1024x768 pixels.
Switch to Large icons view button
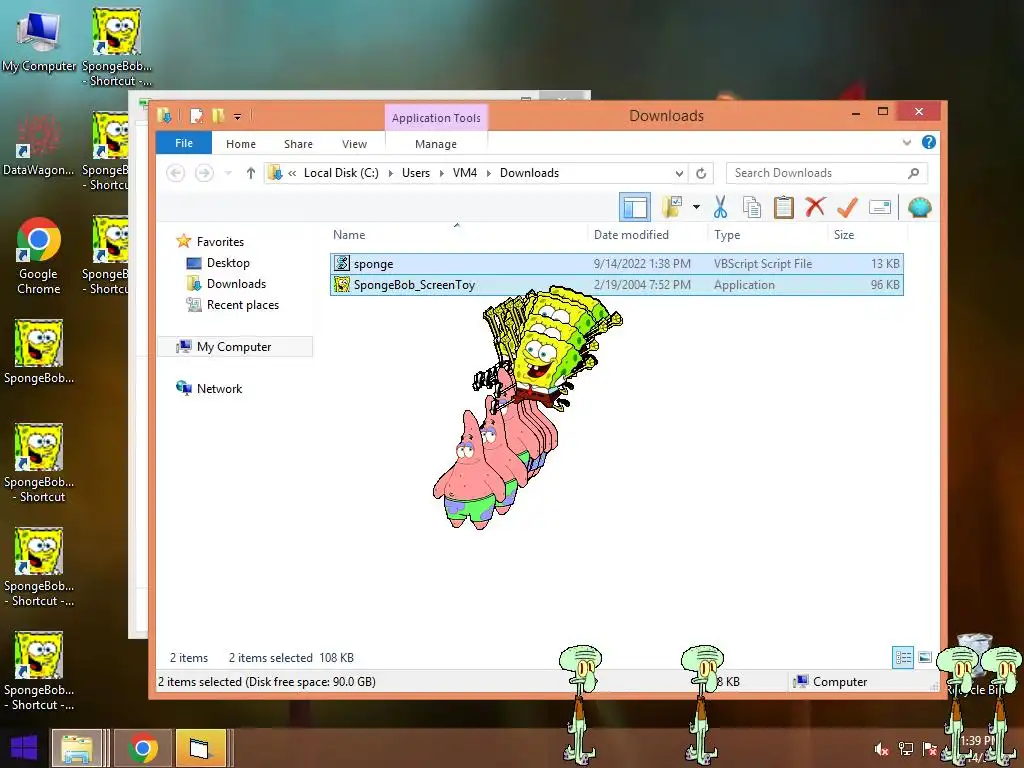click(x=925, y=658)
